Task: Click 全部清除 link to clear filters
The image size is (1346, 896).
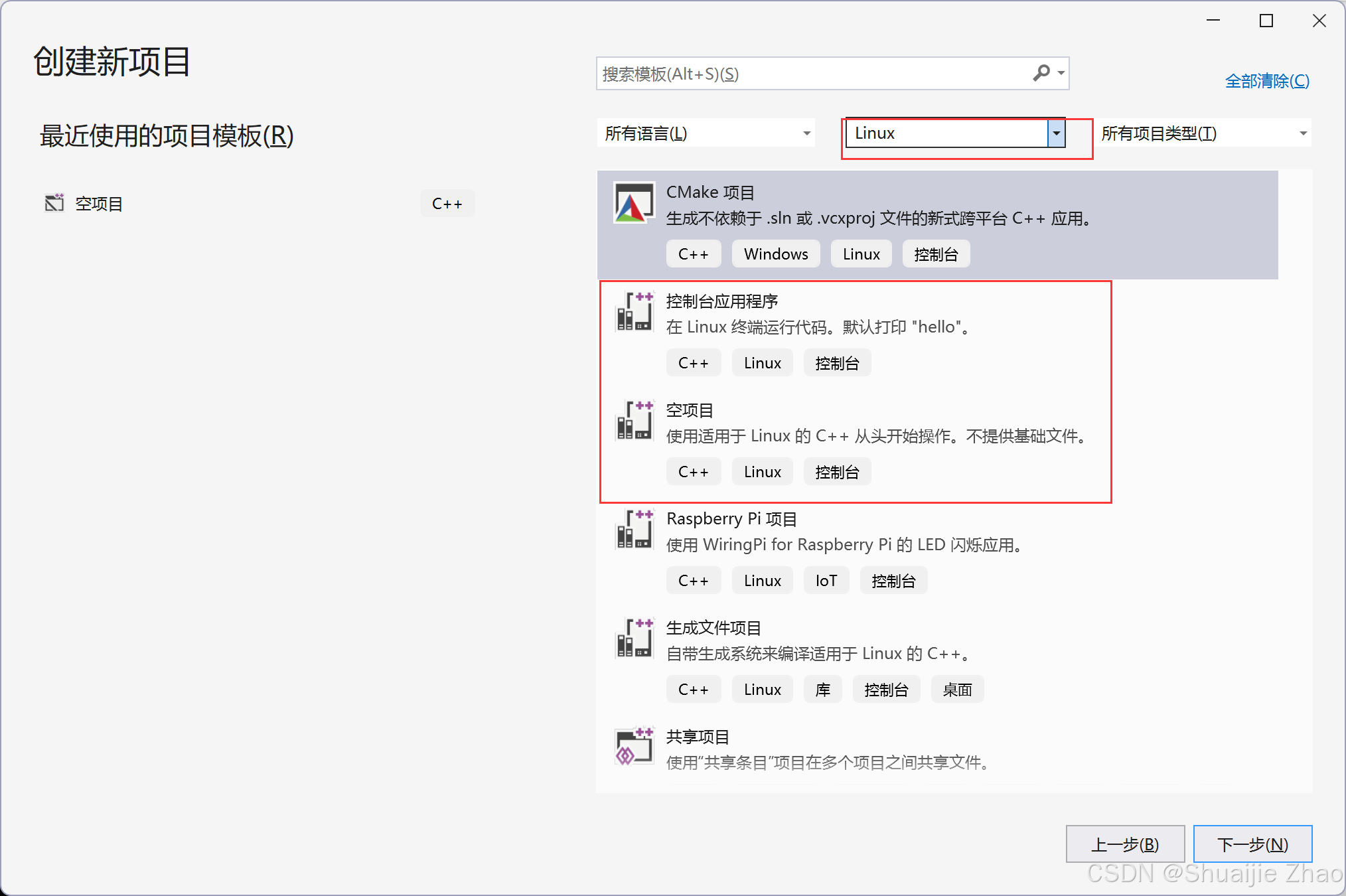Action: (1266, 81)
